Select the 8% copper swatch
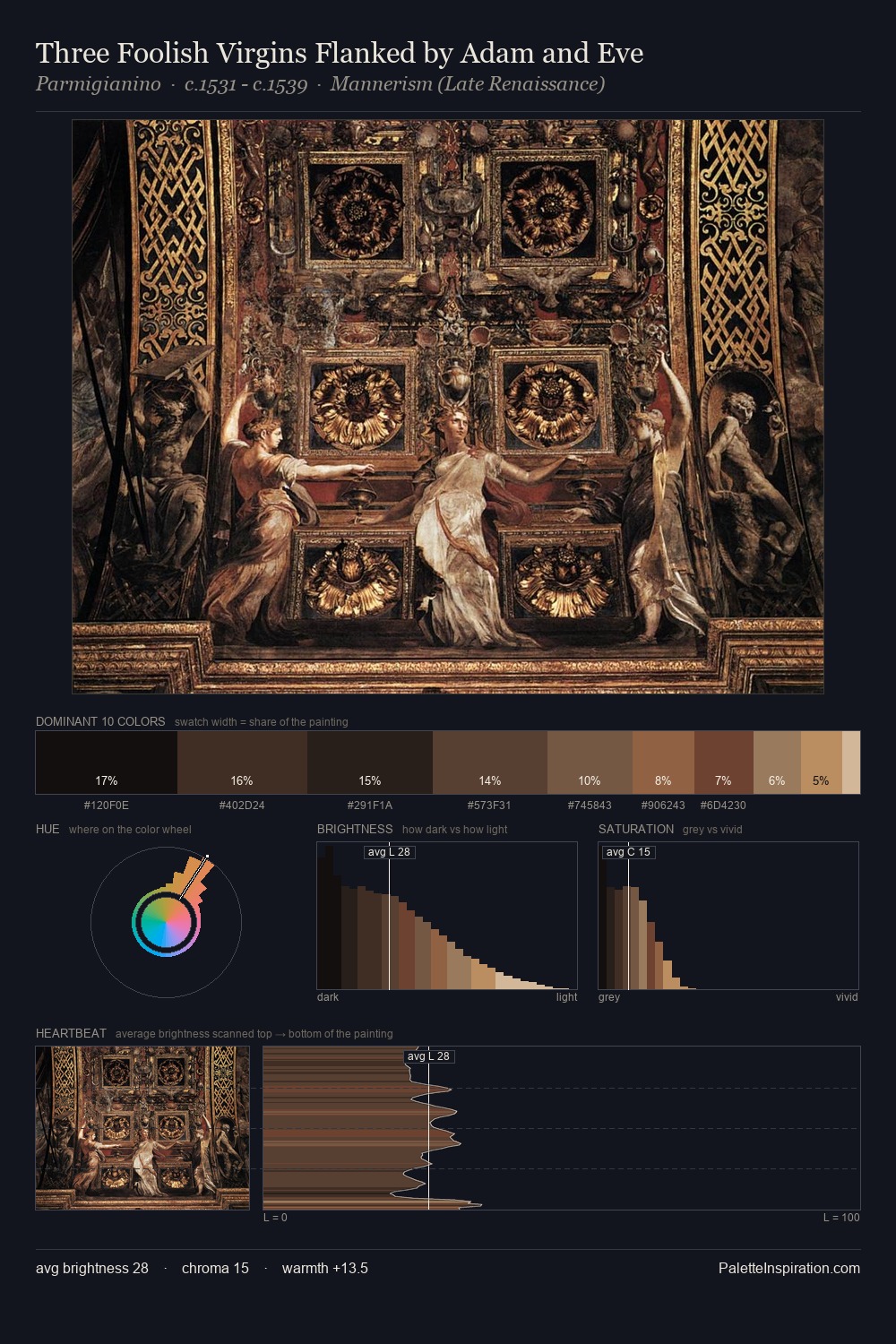896x1344 pixels. coord(663,762)
